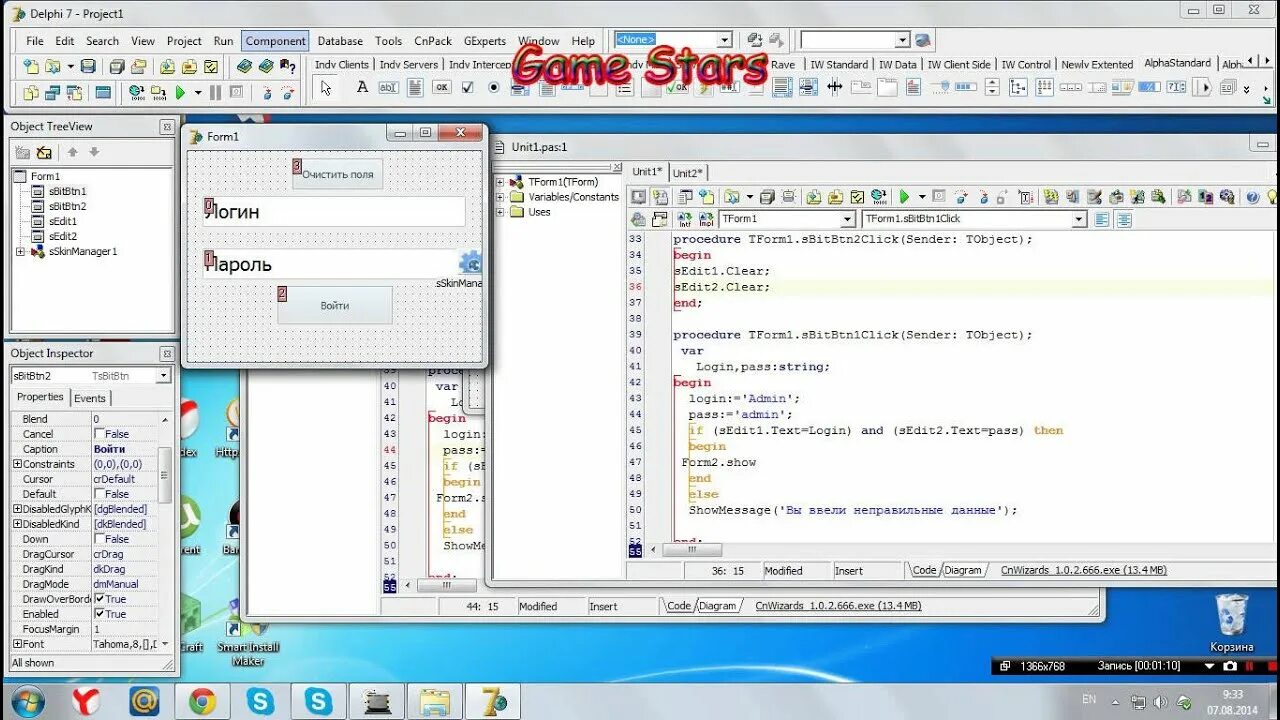
Task: Click the Intf jump icon in editor toolbar
Action: coord(685,219)
